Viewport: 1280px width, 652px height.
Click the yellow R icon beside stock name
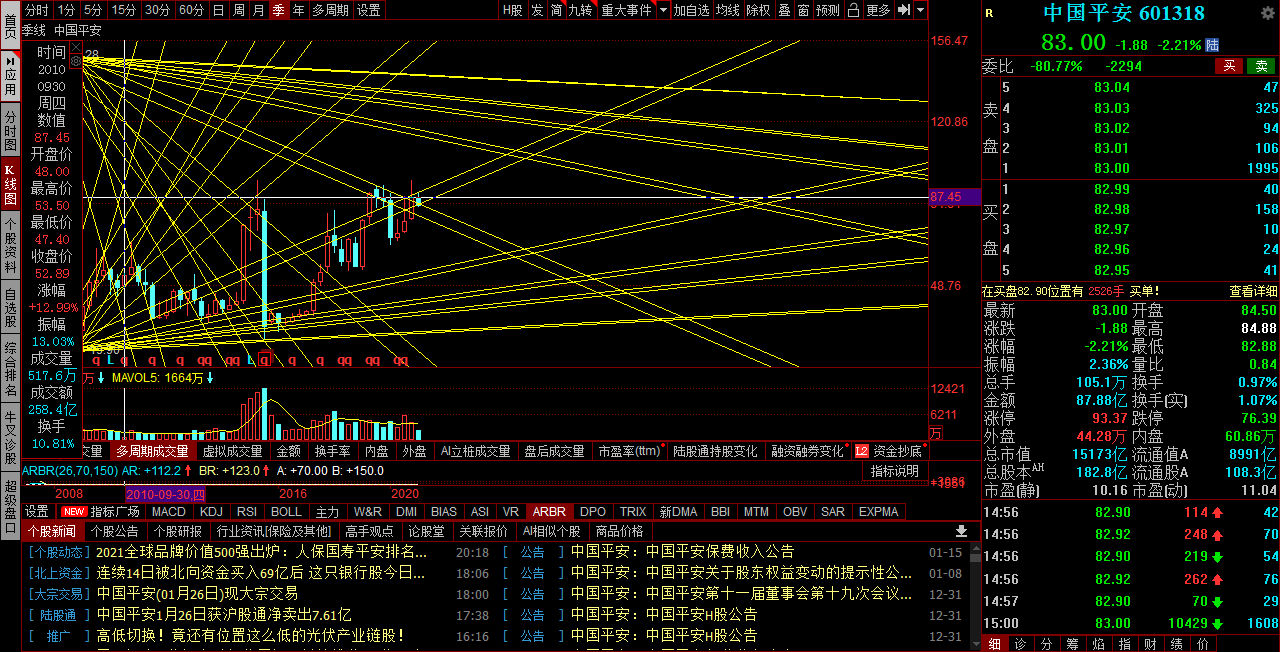click(989, 13)
